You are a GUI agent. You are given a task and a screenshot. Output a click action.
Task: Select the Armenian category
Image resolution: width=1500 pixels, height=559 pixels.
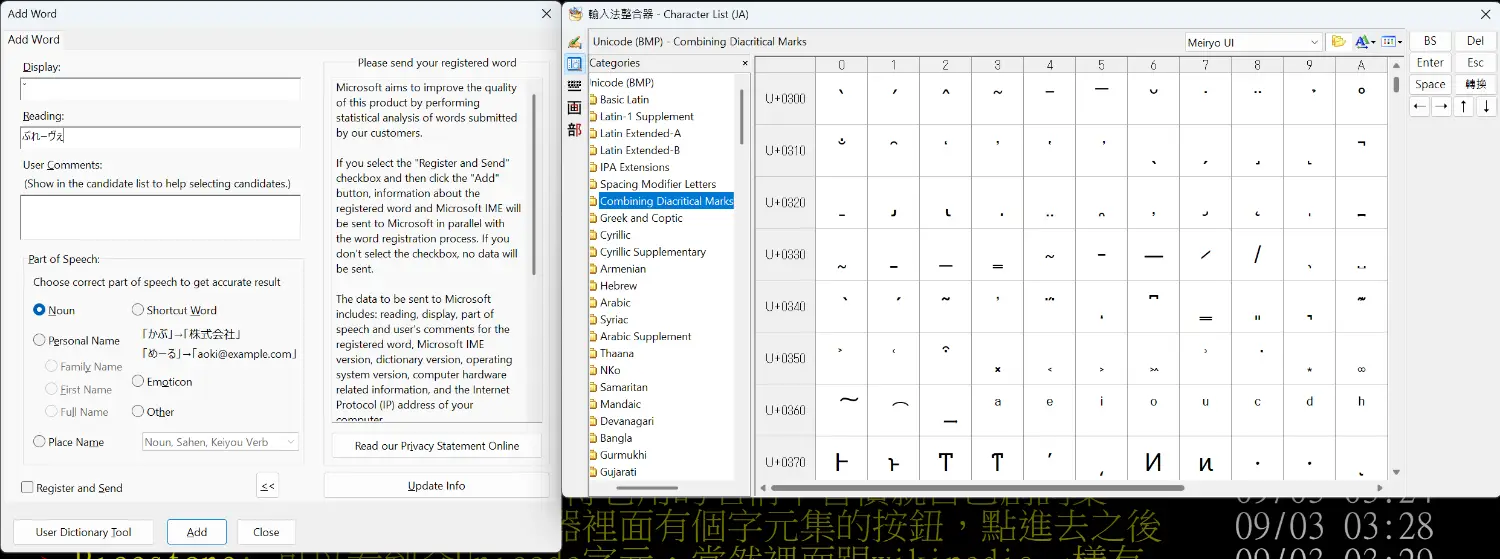tap(622, 269)
